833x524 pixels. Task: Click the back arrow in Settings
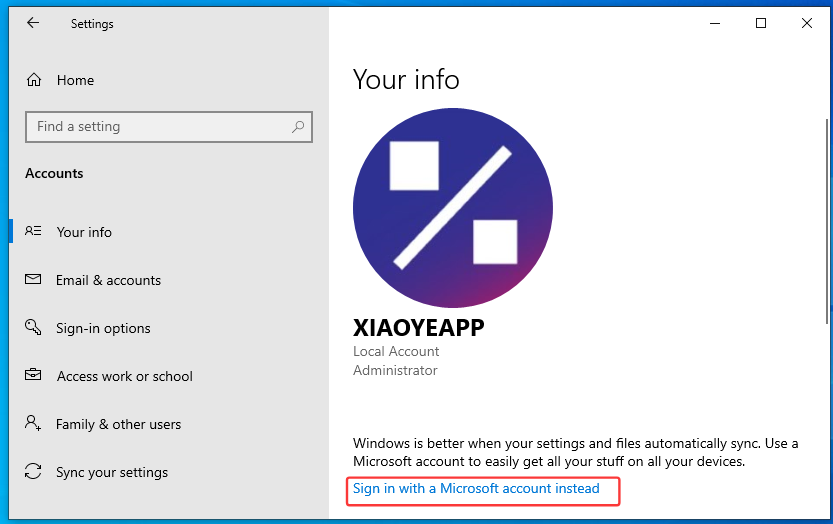click(33, 23)
